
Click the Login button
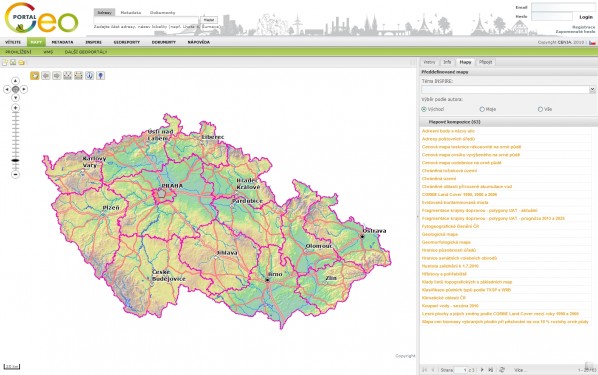586,17
